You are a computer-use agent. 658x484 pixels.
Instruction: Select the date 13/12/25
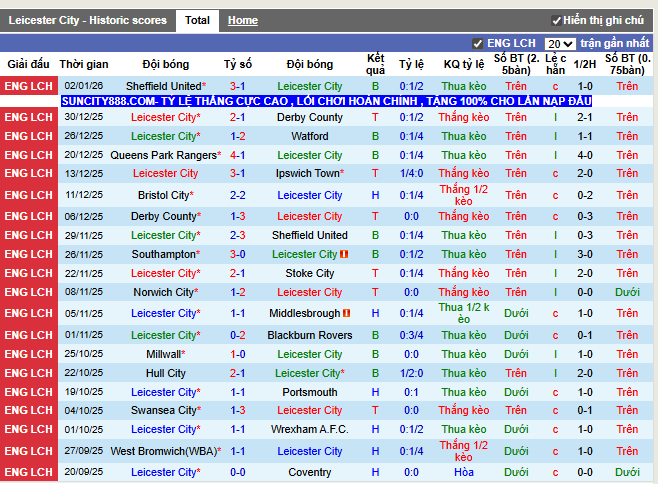(x=84, y=173)
